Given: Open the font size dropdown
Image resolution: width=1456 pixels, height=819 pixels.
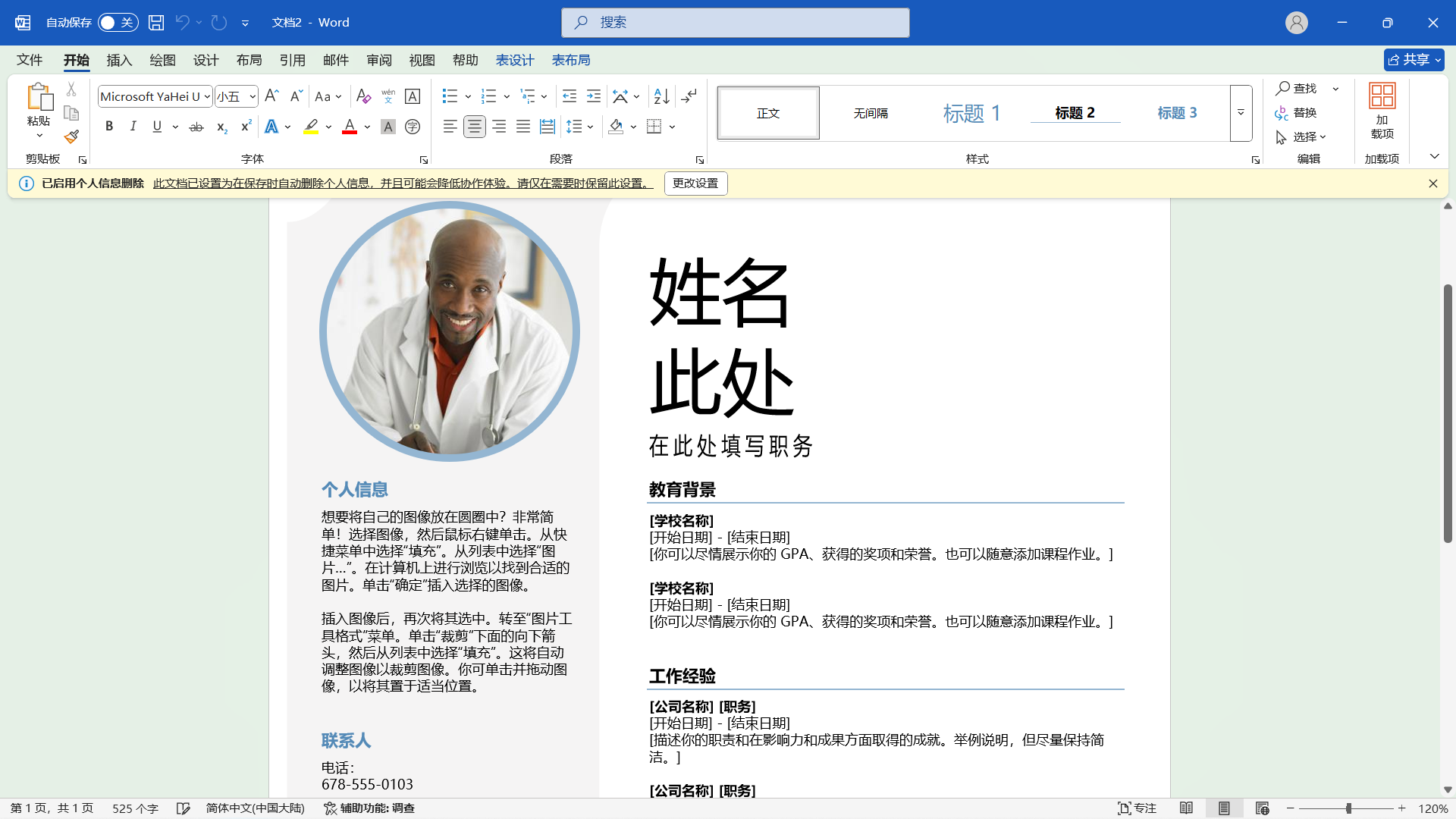Looking at the screenshot, I should 253,96.
